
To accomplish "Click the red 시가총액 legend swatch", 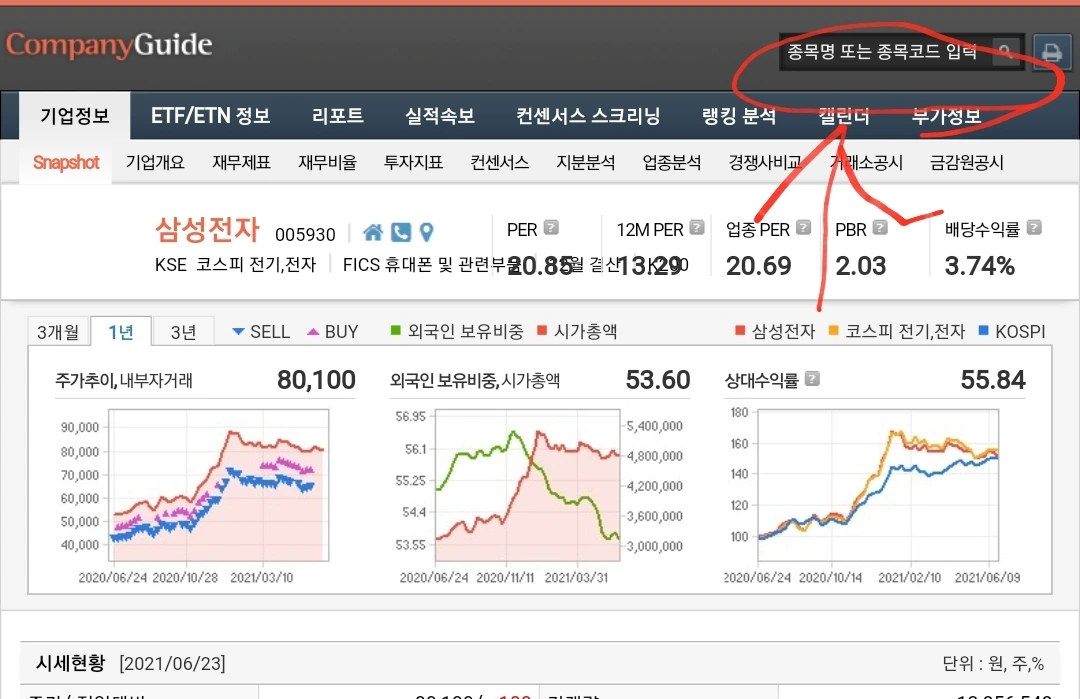I will [x=541, y=331].
